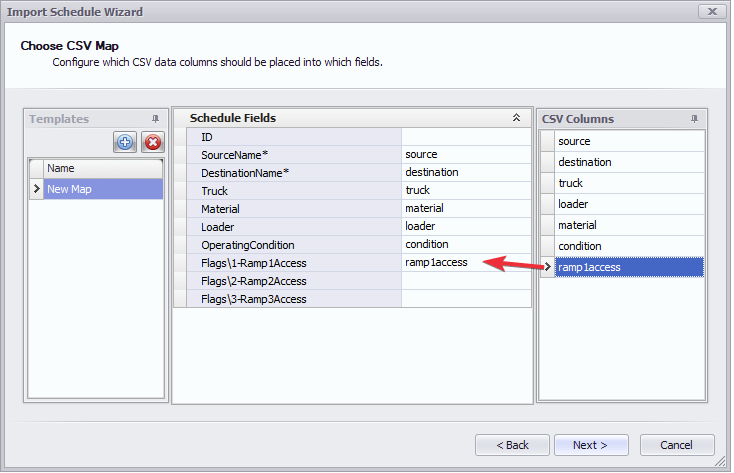Choose the loader CSV column

coord(629,204)
